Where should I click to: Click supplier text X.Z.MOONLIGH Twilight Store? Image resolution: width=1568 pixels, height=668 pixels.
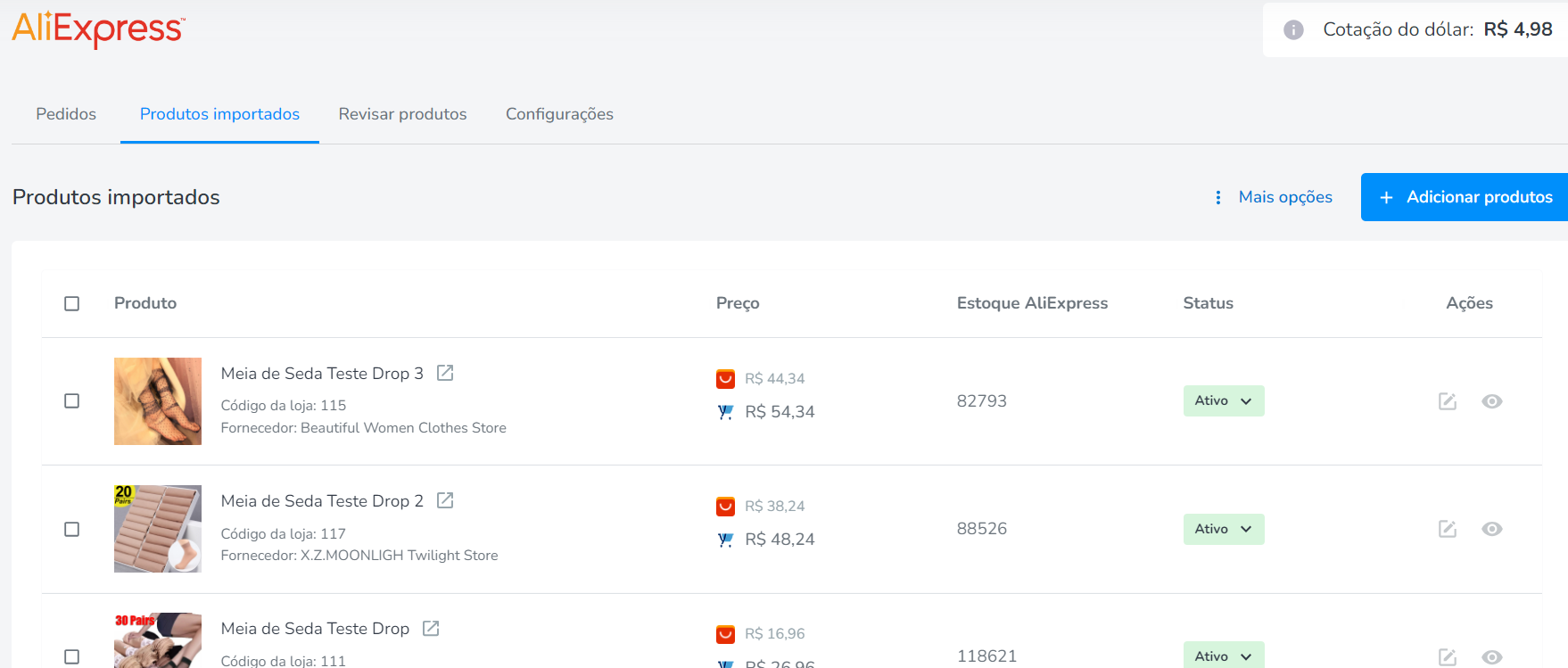pyautogui.click(x=399, y=556)
